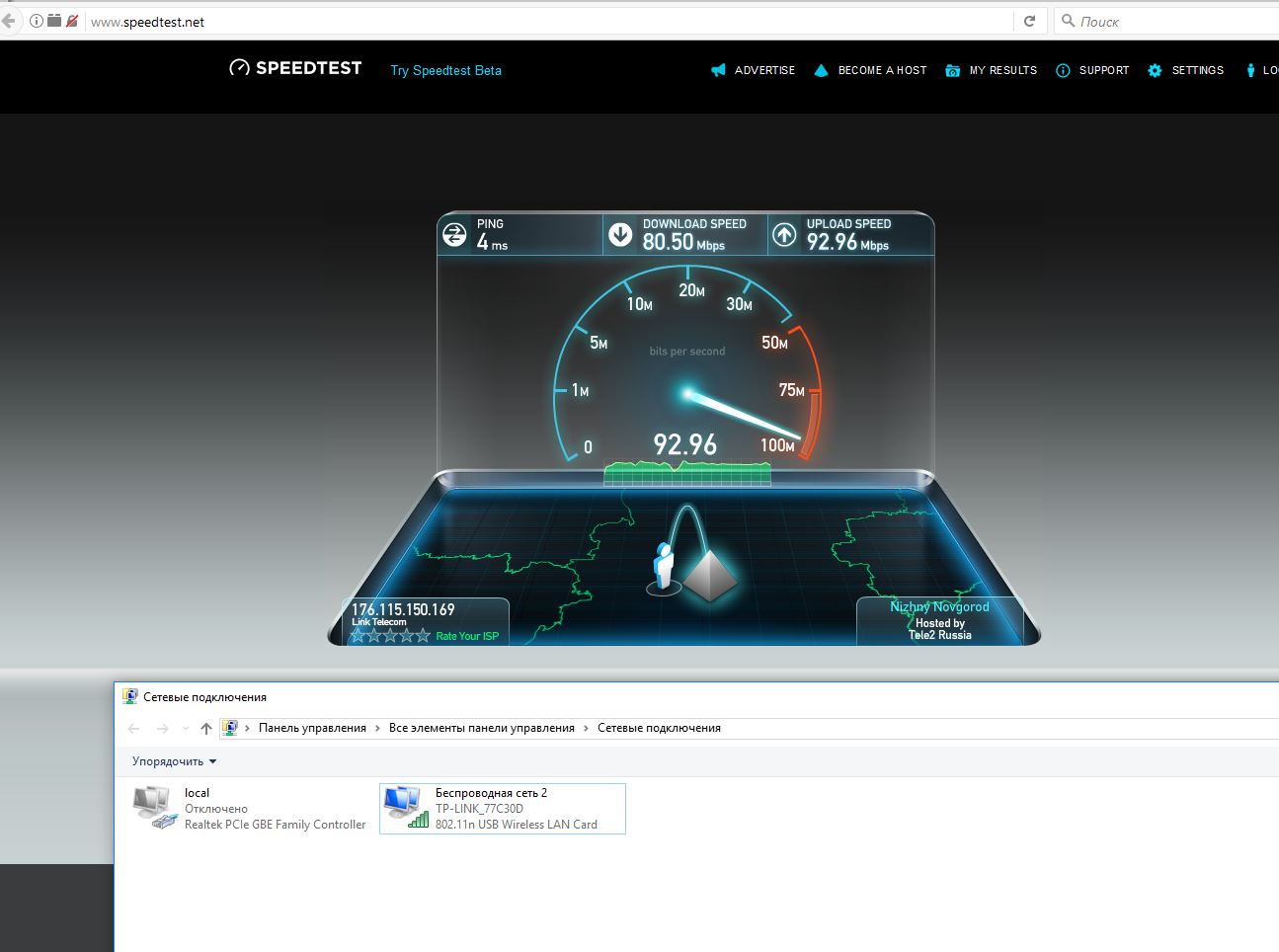Click the Become a Host pyramid icon

[x=821, y=70]
